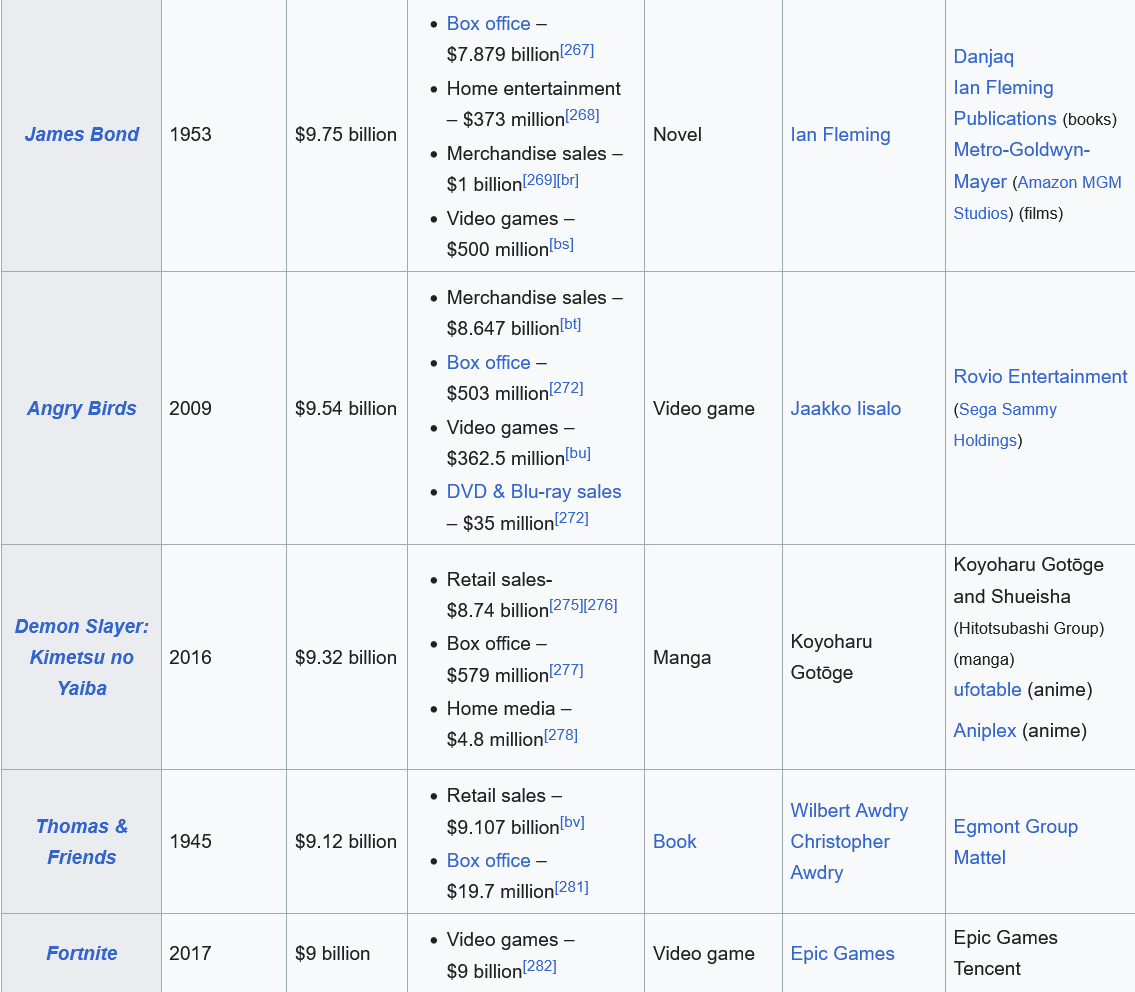This screenshot has height=992, width=1135.
Task: Open the Danjaq owner link
Action: [984, 56]
